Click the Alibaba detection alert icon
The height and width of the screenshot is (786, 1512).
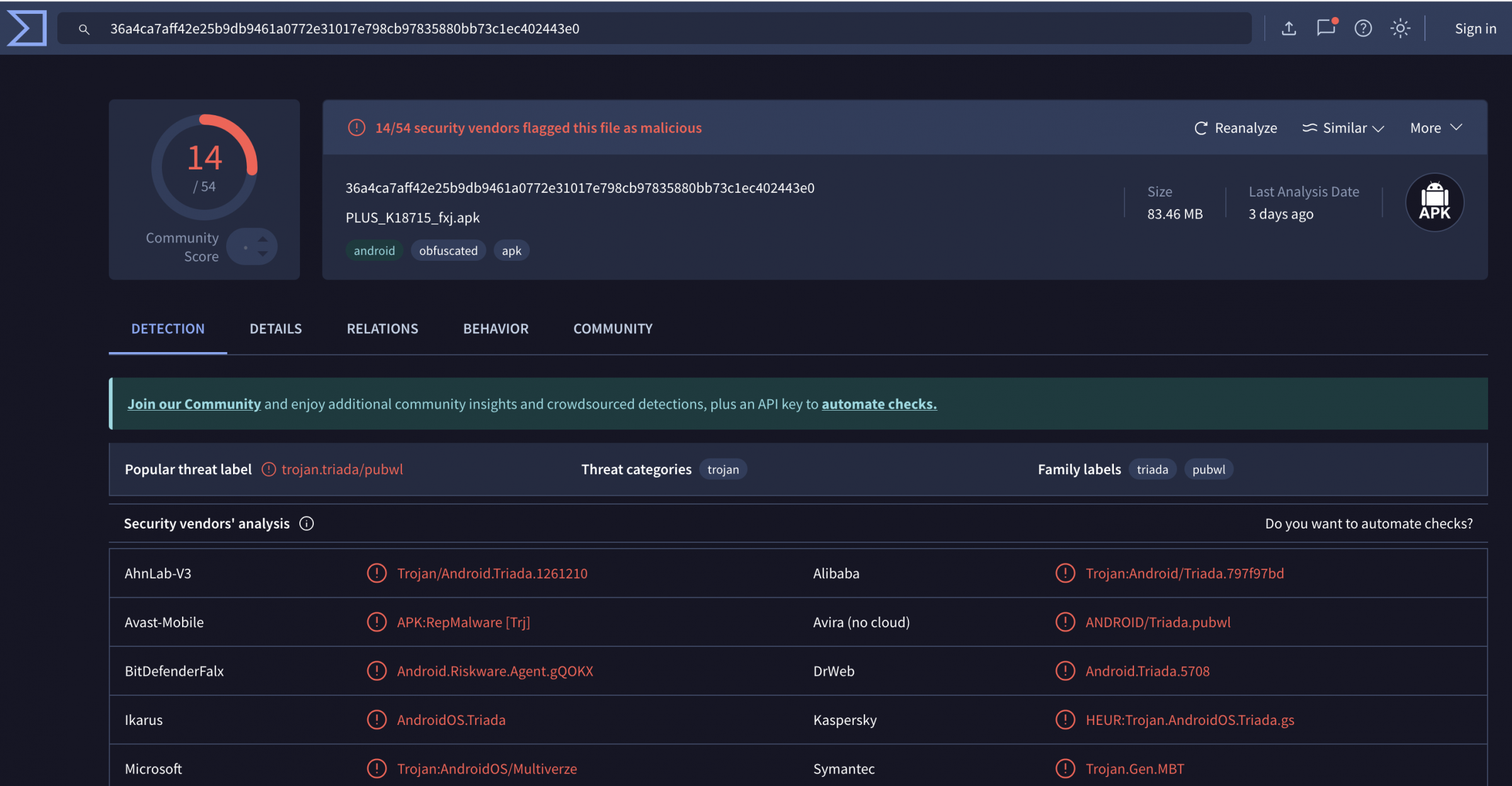click(1065, 573)
